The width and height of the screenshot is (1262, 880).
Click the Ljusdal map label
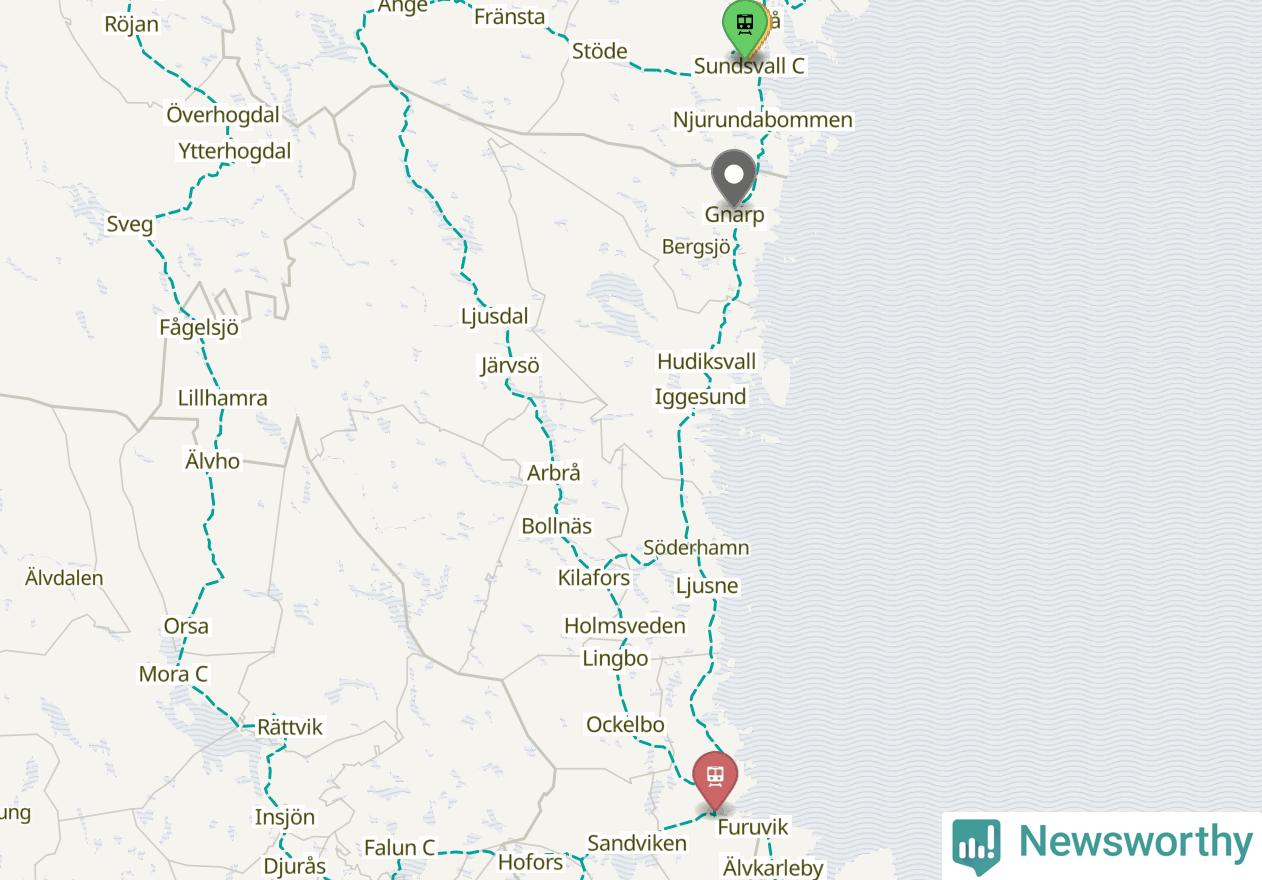click(494, 316)
